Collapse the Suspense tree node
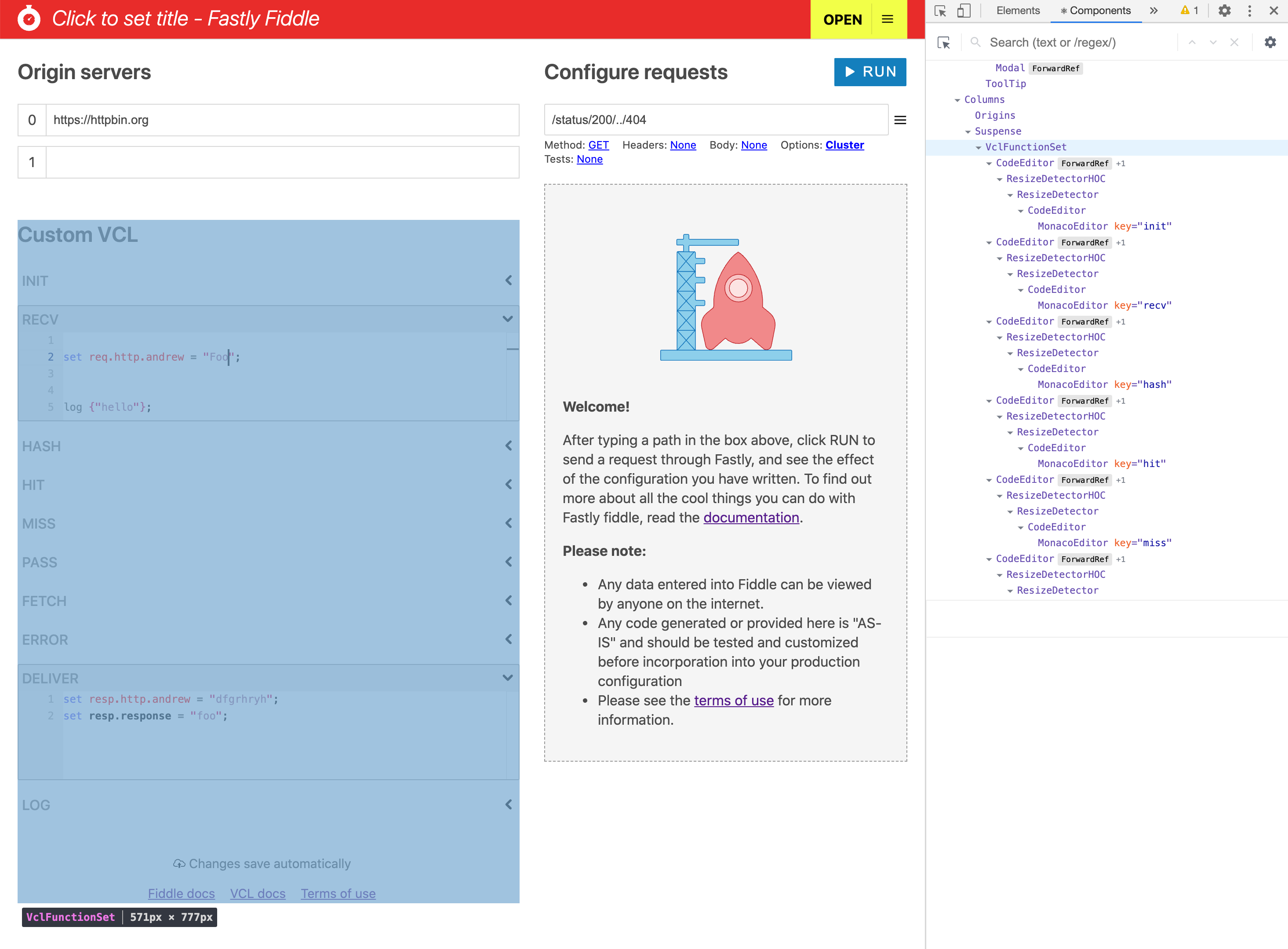The image size is (1288, 949). tap(968, 131)
